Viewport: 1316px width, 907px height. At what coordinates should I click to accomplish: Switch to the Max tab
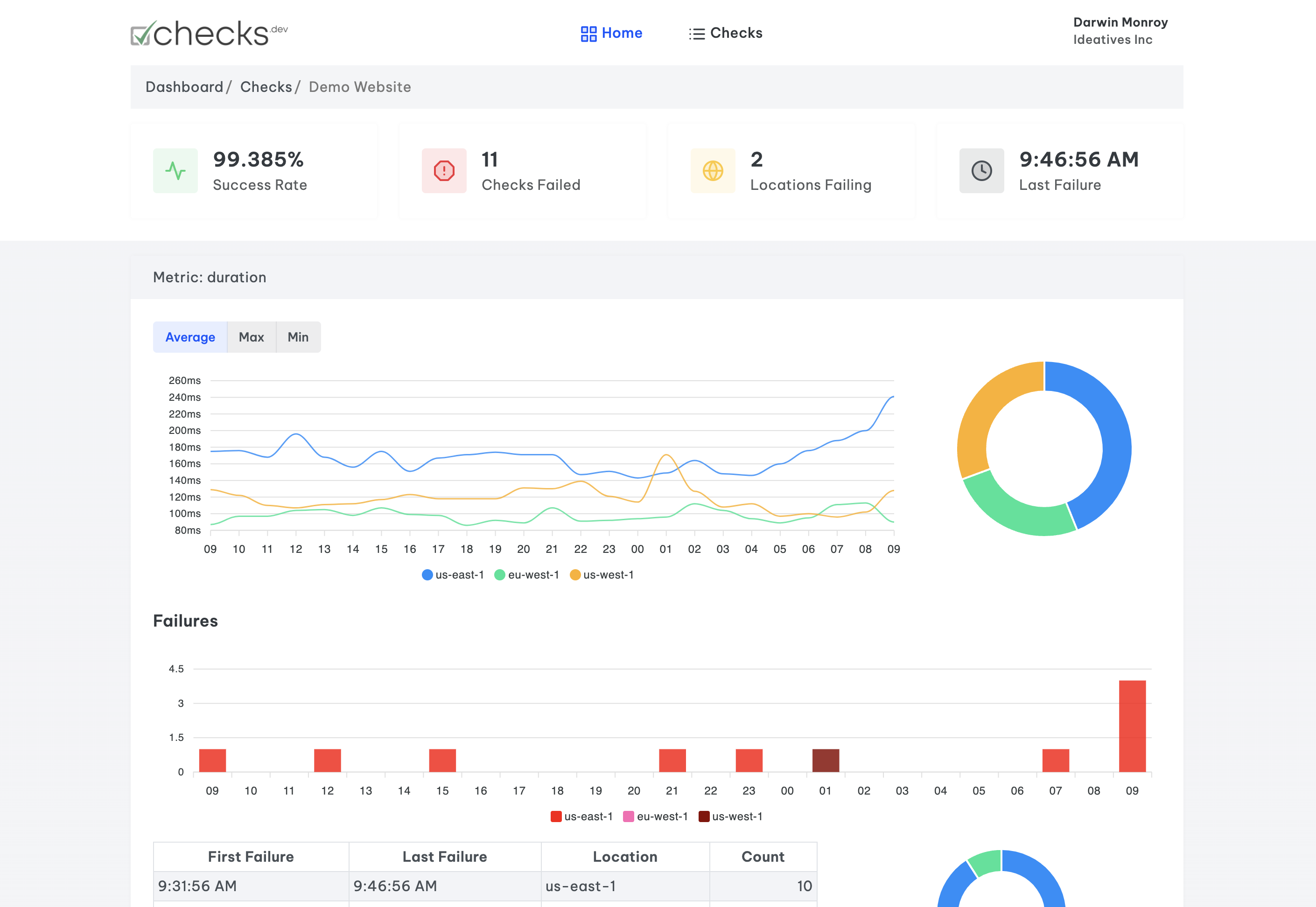point(251,337)
